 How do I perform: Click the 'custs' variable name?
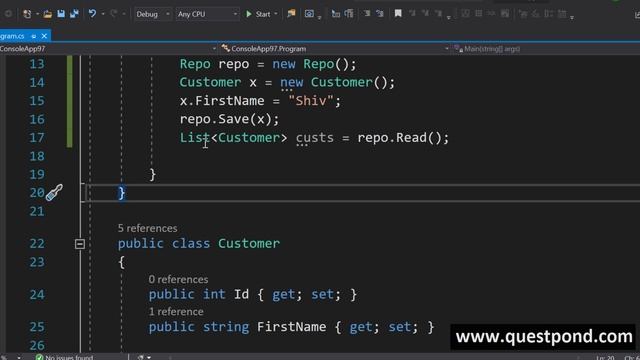point(315,138)
